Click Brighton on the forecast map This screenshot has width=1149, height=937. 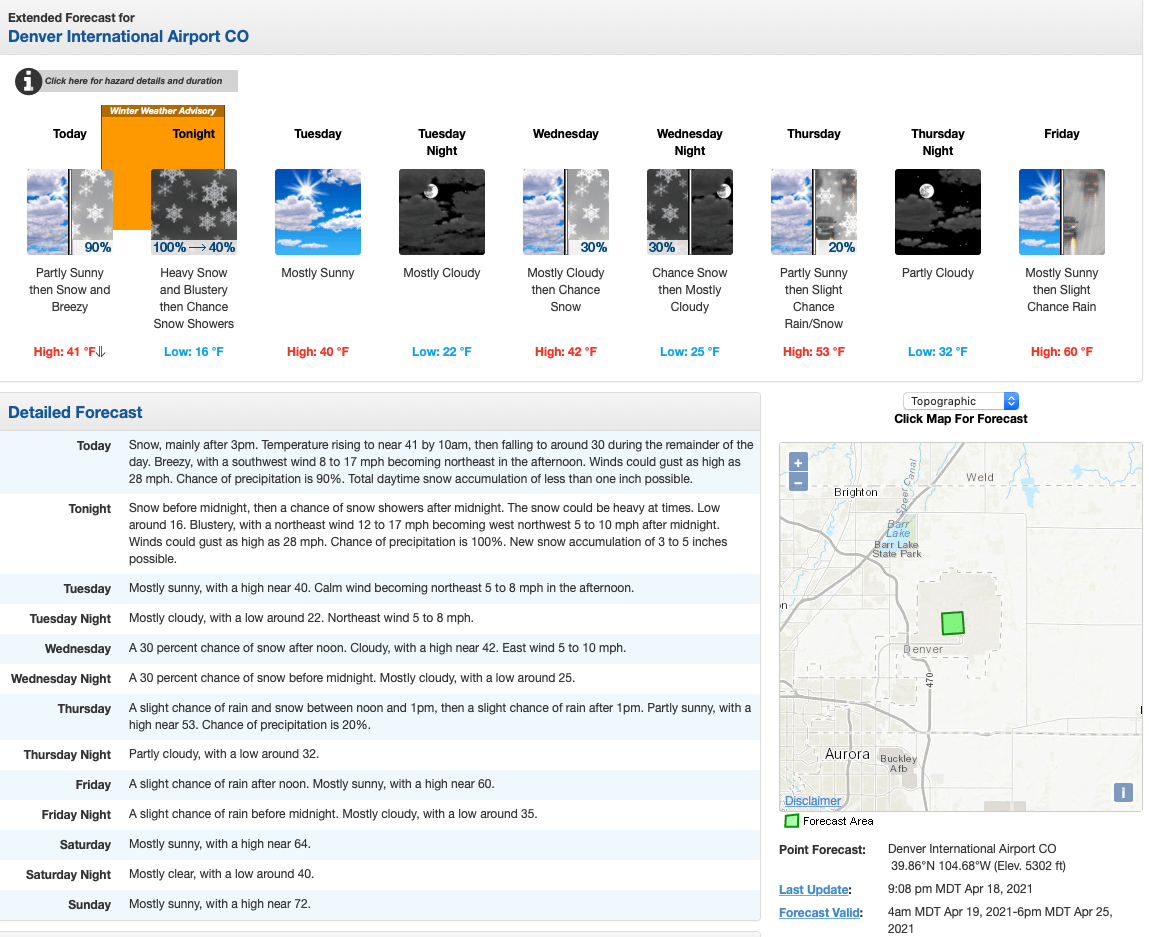855,492
